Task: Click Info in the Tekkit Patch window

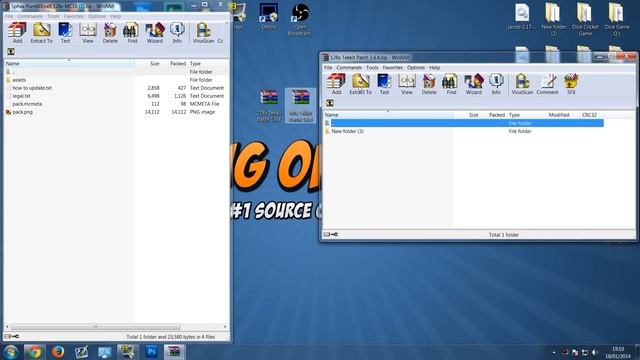Action: pos(496,84)
